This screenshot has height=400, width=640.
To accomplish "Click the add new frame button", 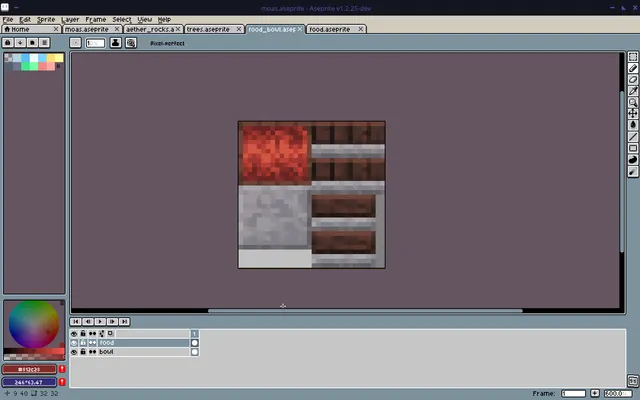I will 595,393.
